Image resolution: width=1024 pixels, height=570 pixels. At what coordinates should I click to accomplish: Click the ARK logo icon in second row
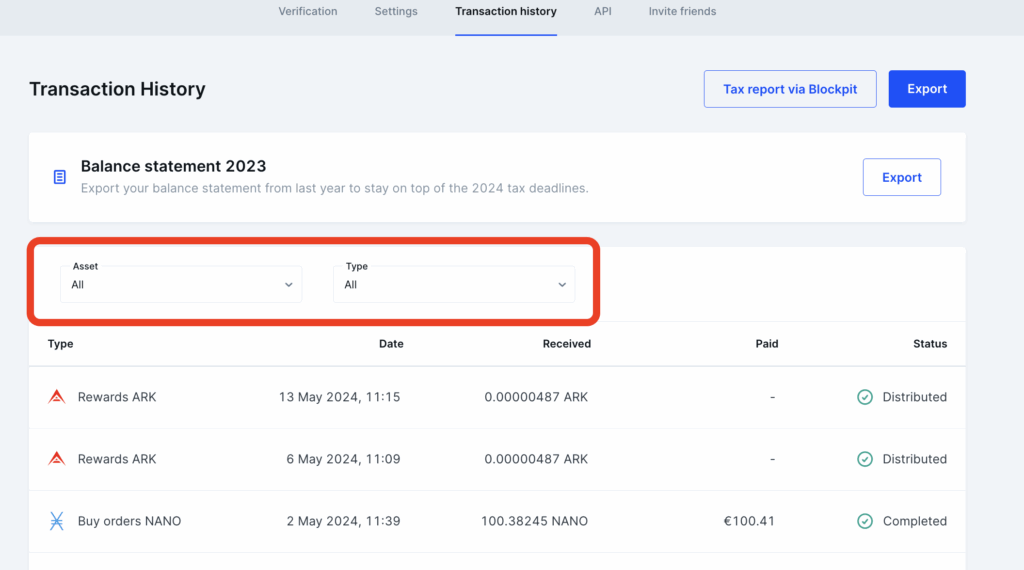[x=57, y=459]
